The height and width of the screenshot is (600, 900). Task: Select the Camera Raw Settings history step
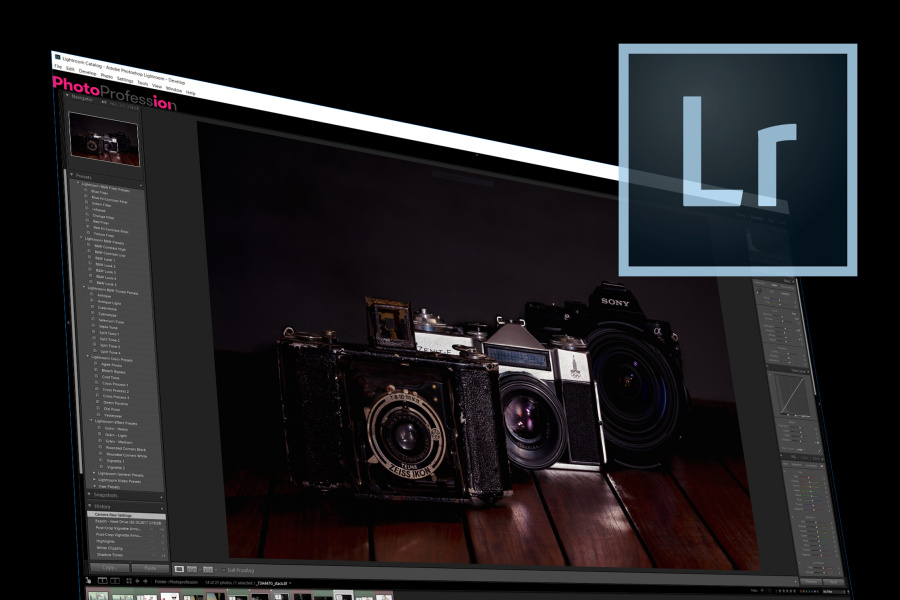(x=127, y=515)
